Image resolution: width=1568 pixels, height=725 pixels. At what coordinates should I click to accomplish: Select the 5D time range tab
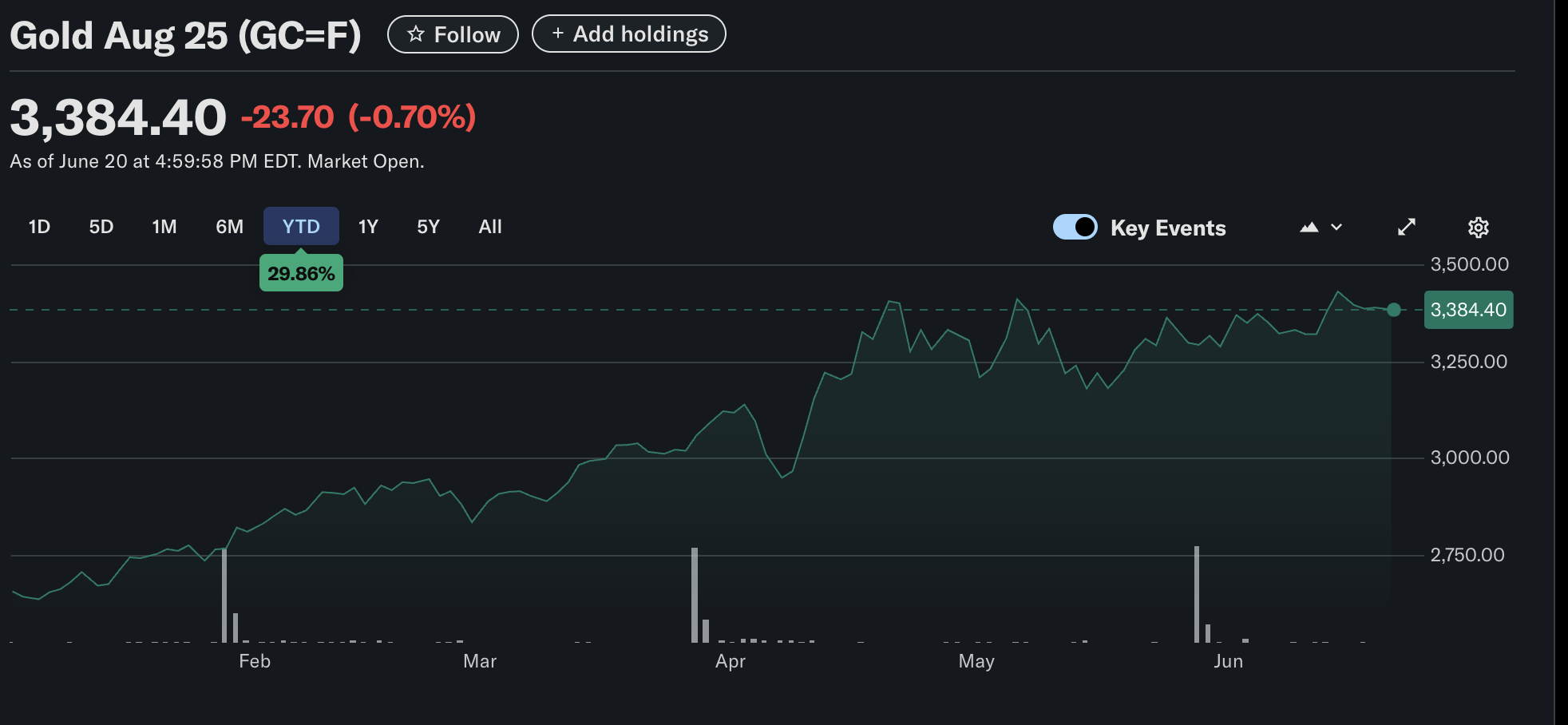point(101,227)
